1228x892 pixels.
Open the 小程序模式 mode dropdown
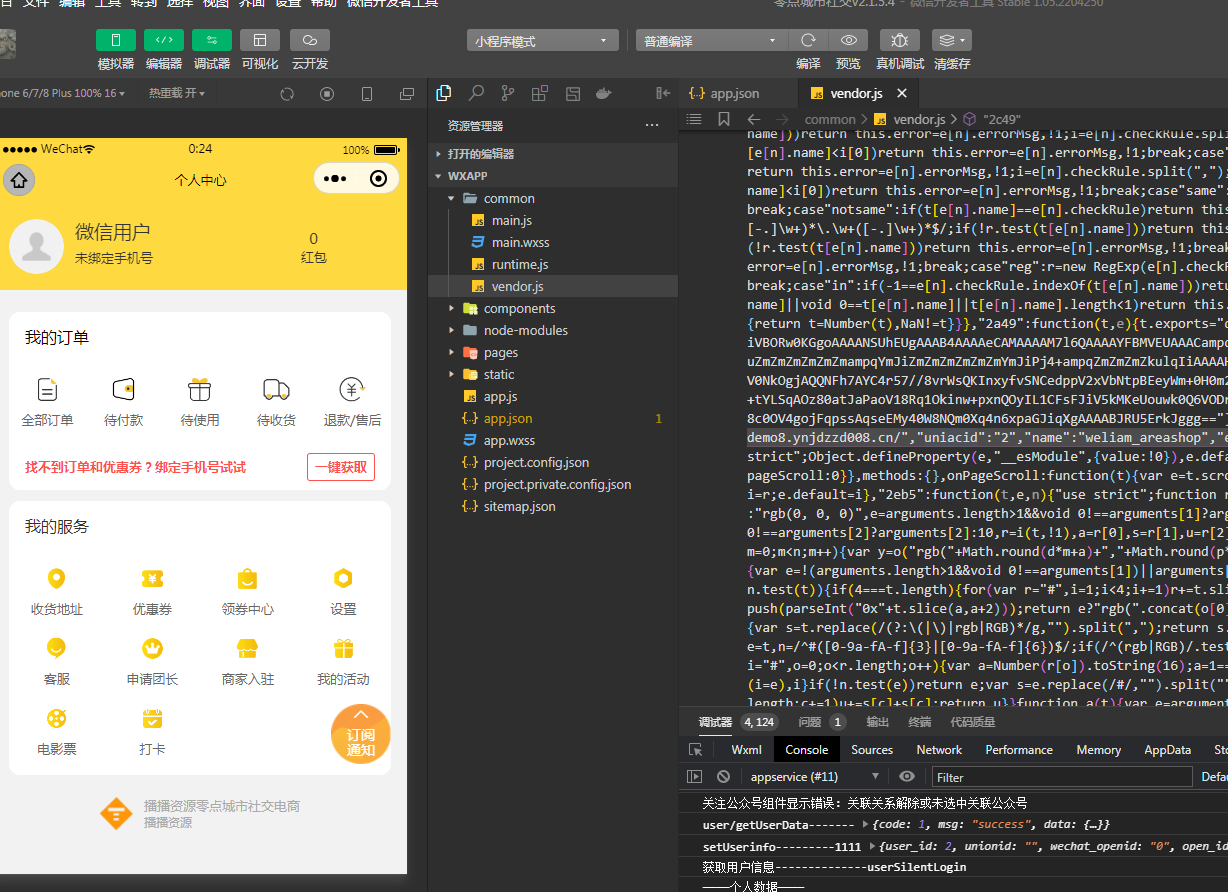(x=543, y=40)
